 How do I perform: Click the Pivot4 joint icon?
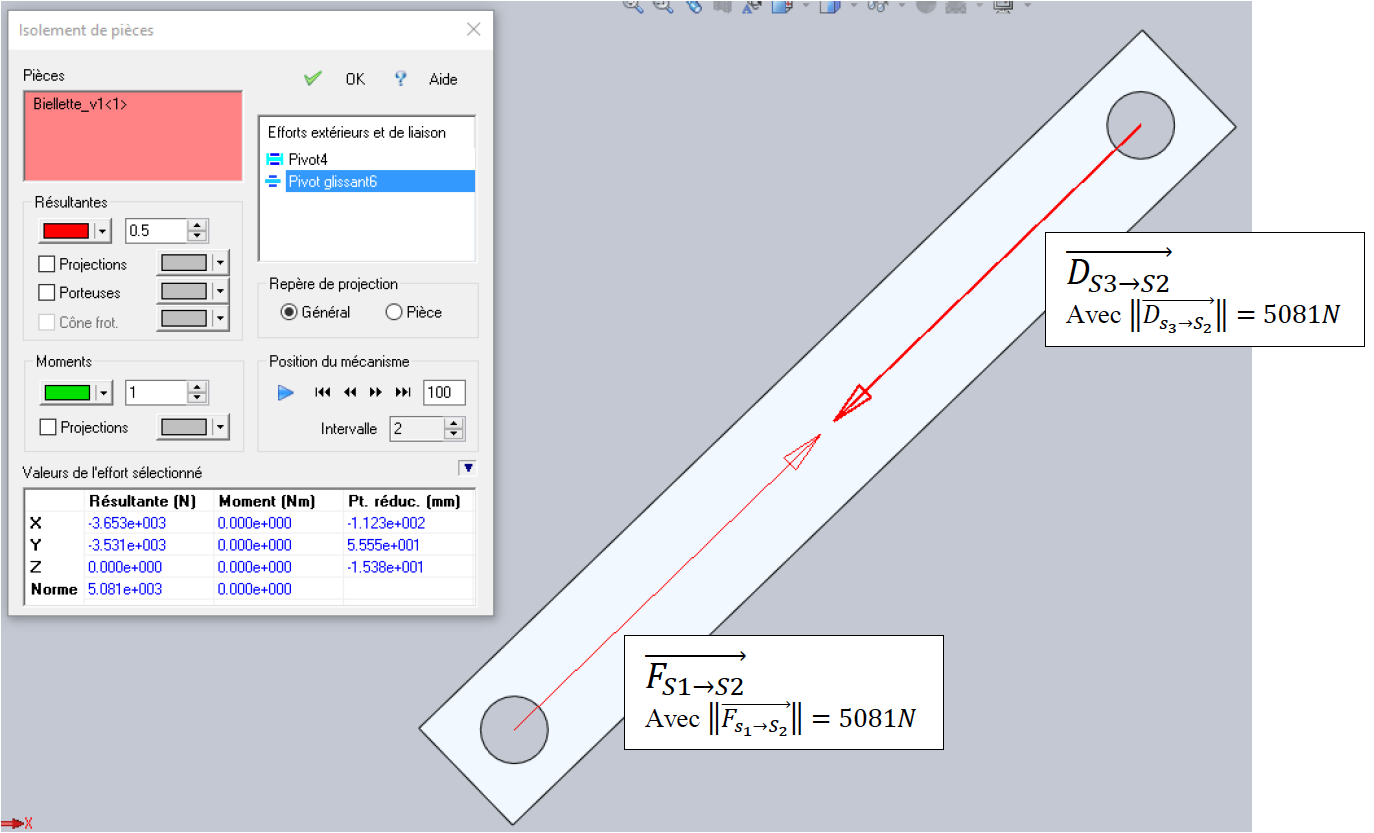[x=275, y=159]
